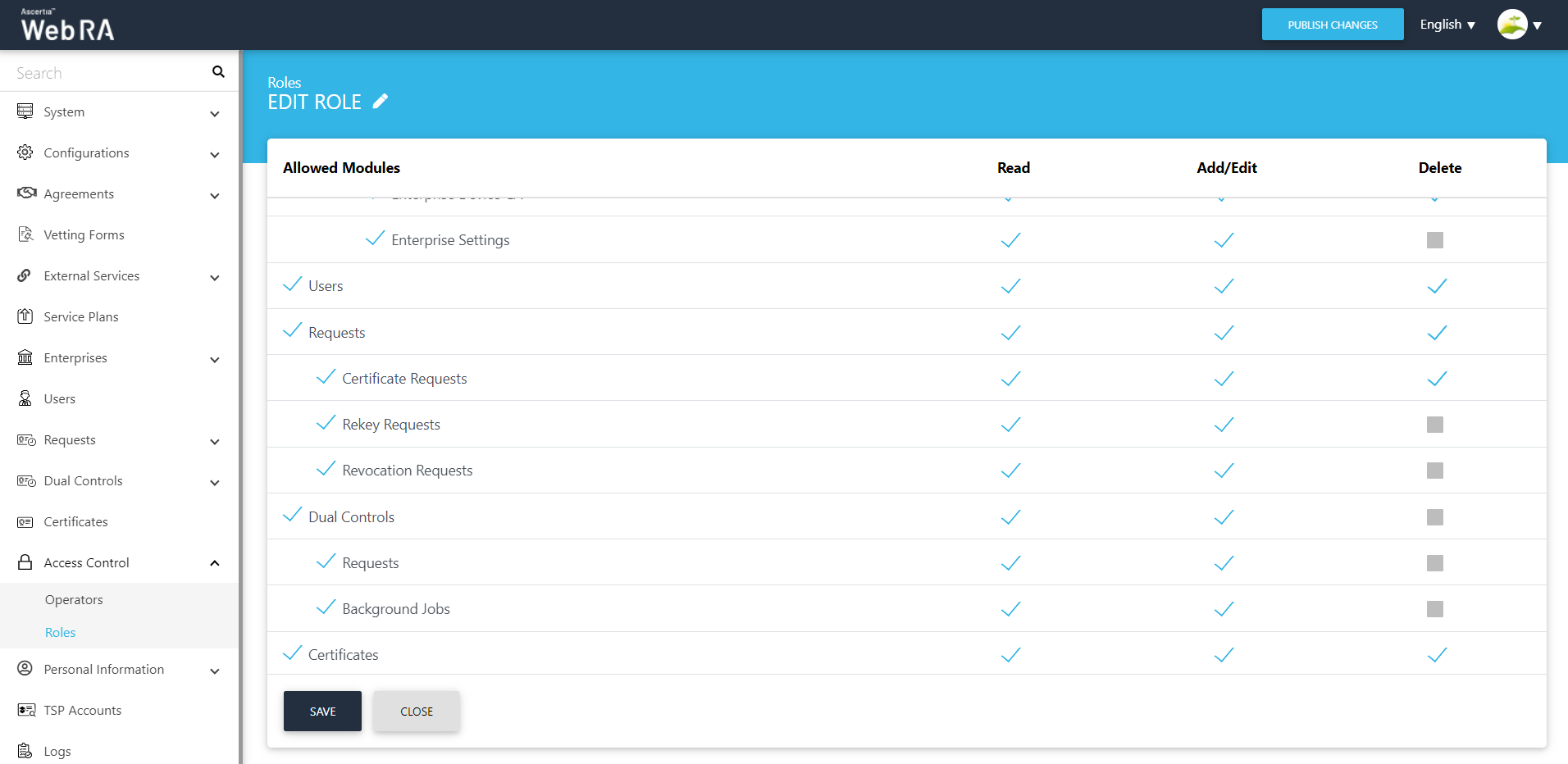1568x764 pixels.
Task: Click the CLOSE button
Action: [417, 712]
